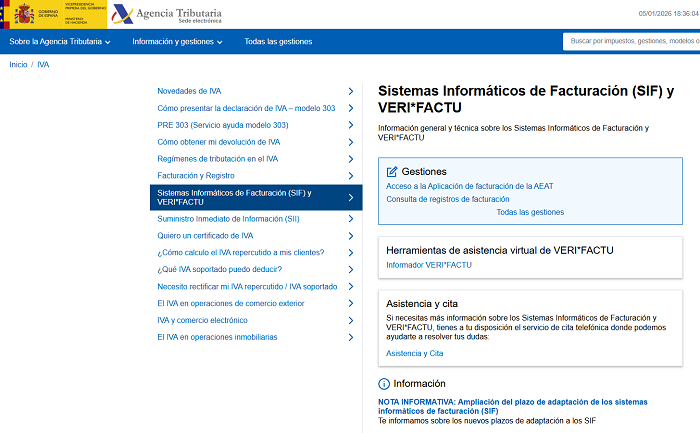
Task: Open Cómo obtener mi devolución de IVA
Action: (x=219, y=142)
